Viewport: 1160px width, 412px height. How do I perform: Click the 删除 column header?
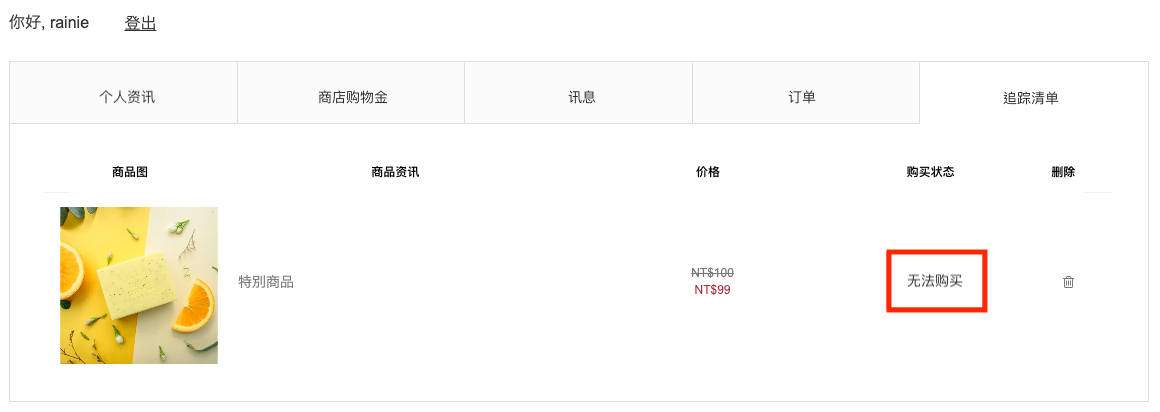point(1062,172)
